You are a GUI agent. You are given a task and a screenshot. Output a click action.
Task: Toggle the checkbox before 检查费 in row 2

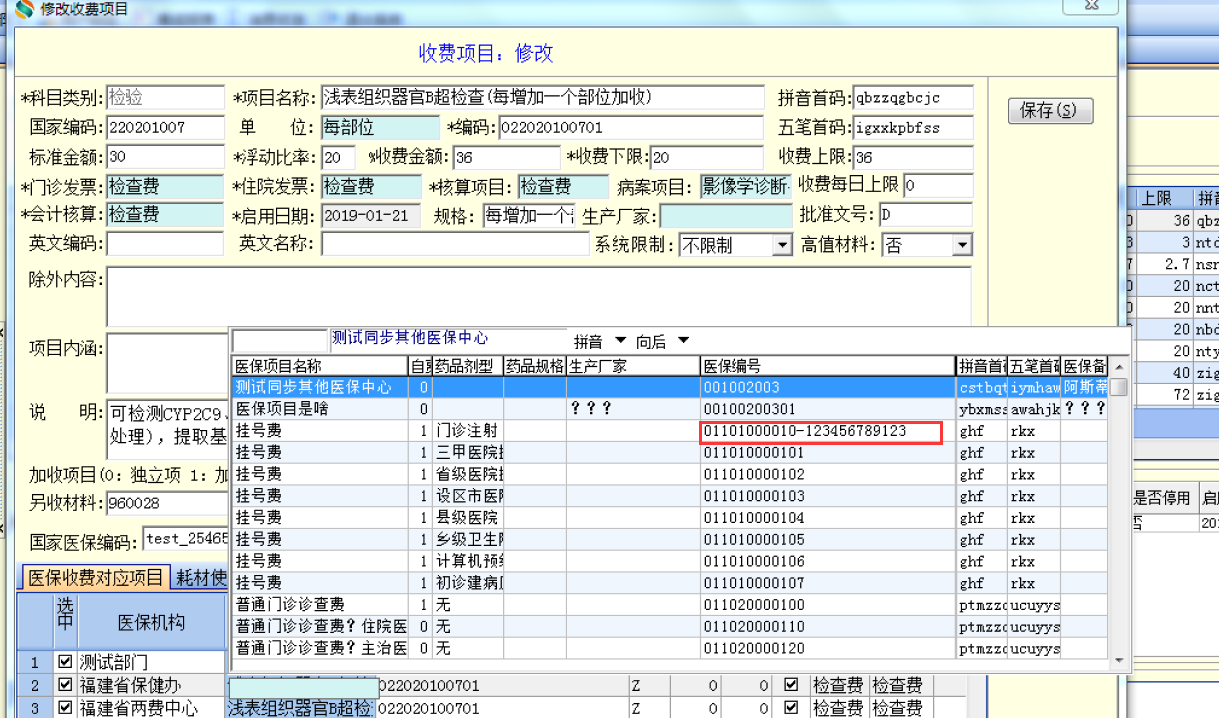791,685
